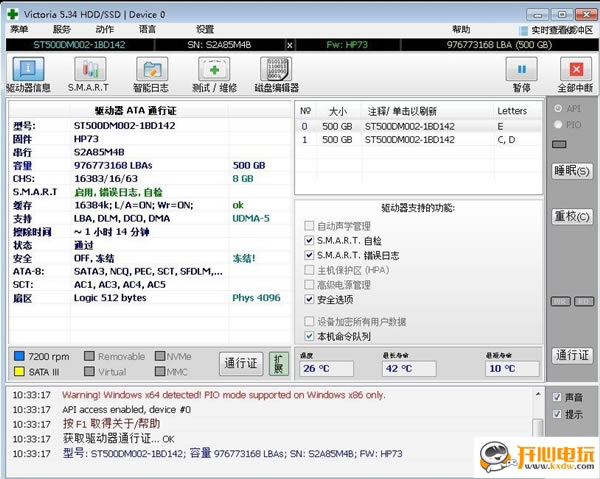Click the small grey indicator under PIO

[559, 144]
